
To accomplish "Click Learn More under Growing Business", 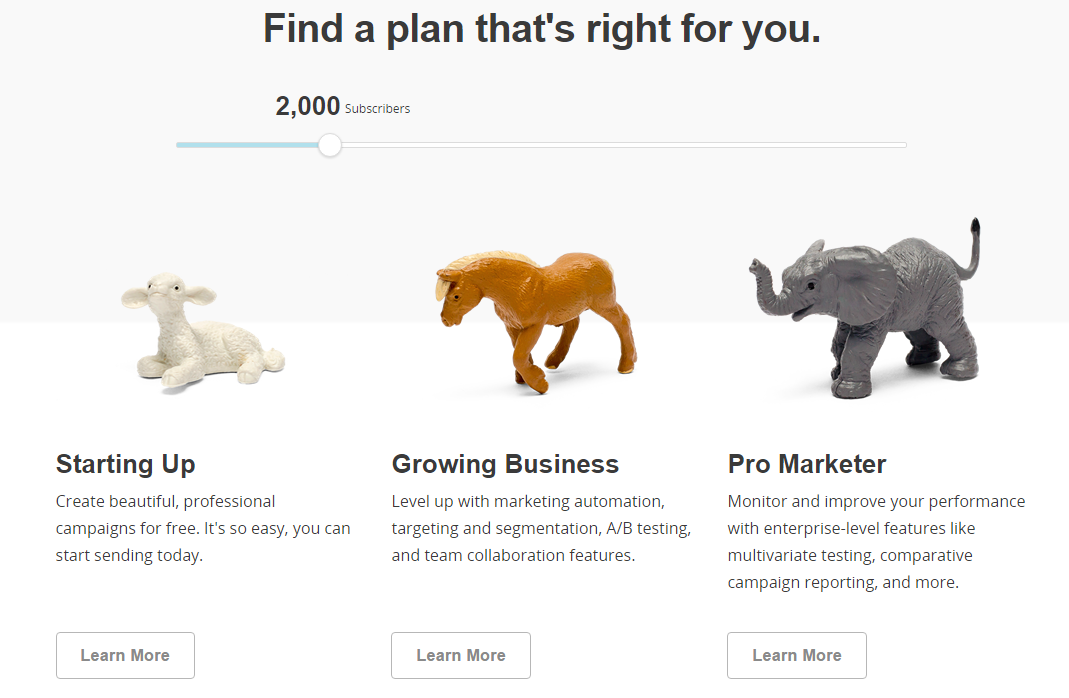I will [x=461, y=655].
